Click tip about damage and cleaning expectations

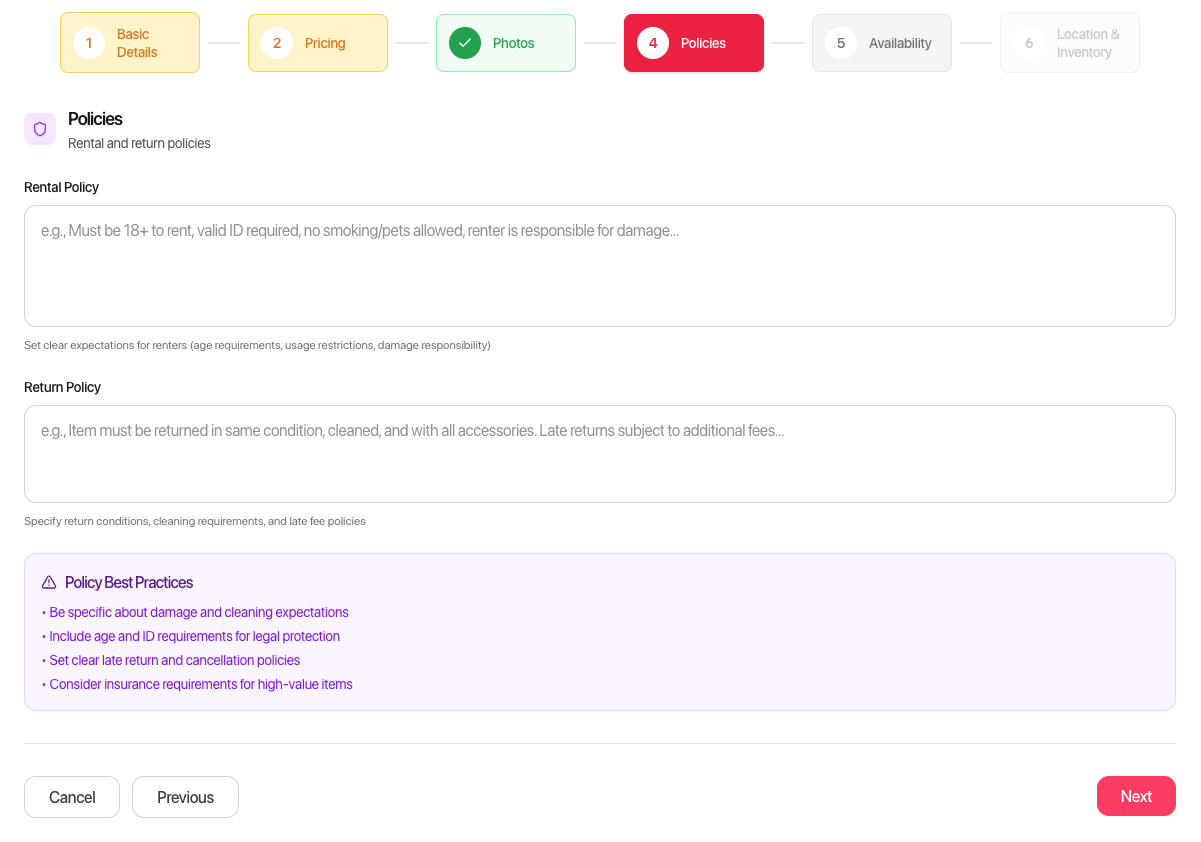(x=195, y=612)
